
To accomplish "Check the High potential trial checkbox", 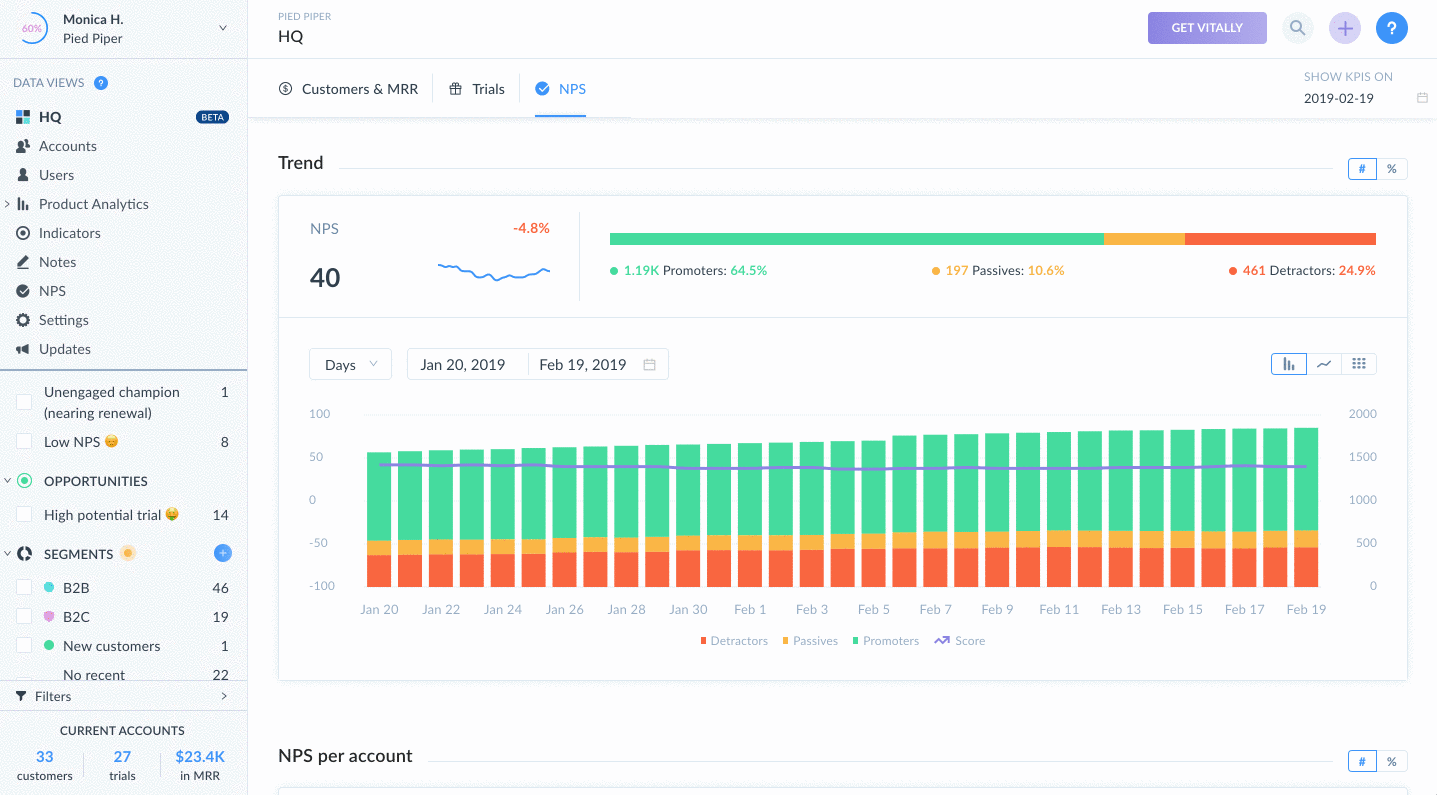I will click(24, 515).
